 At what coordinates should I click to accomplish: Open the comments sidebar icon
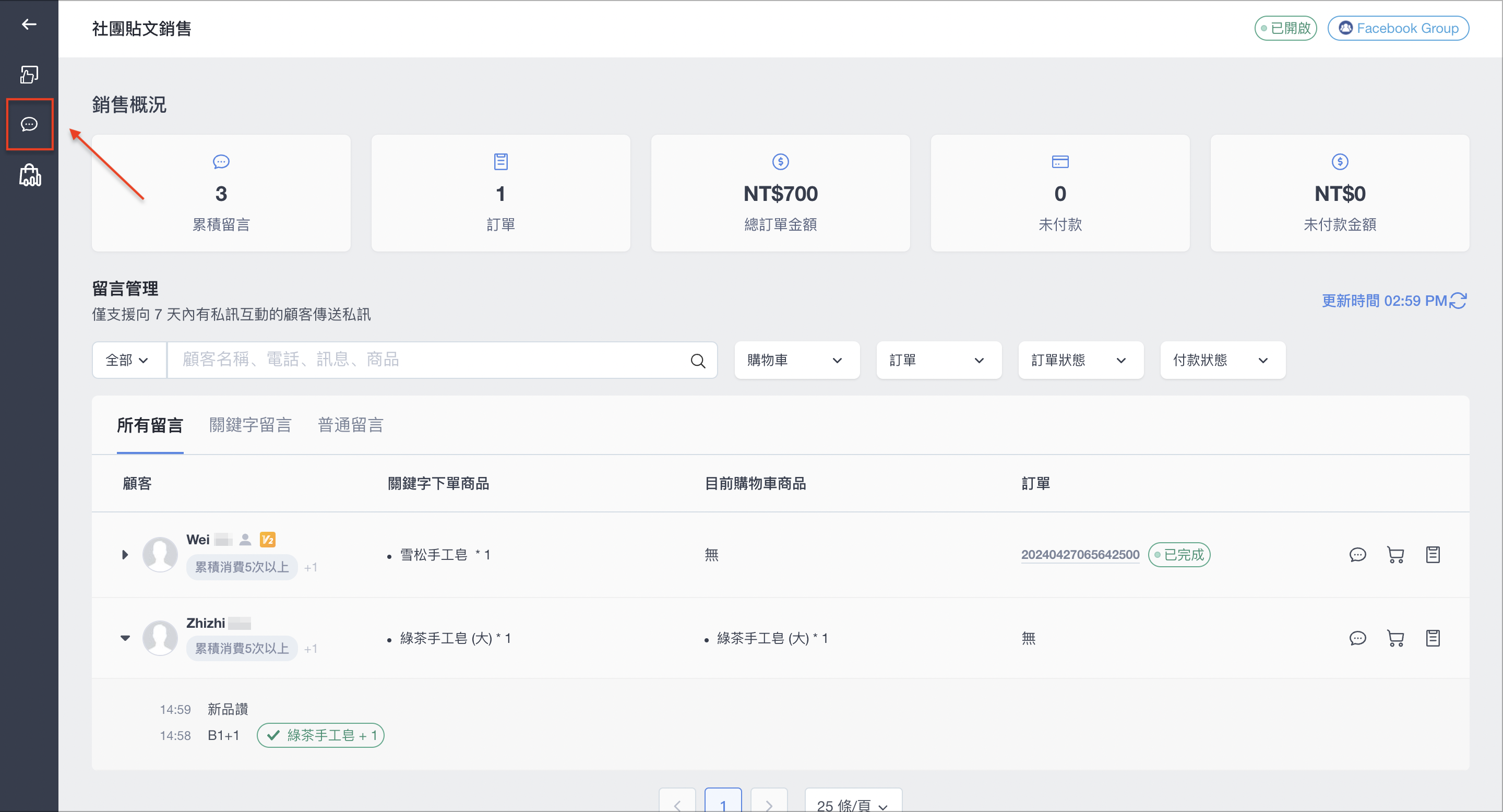click(29, 124)
